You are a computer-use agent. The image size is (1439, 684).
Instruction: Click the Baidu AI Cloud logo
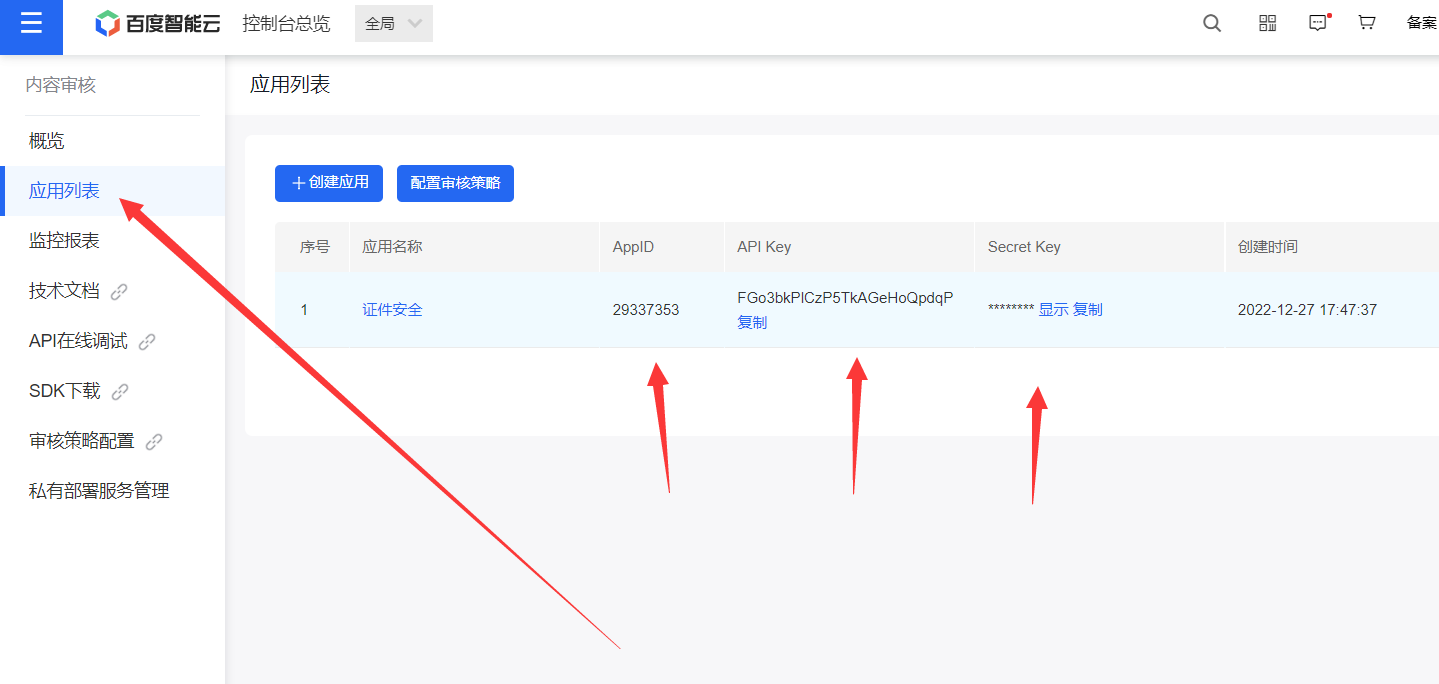pyautogui.click(x=157, y=24)
